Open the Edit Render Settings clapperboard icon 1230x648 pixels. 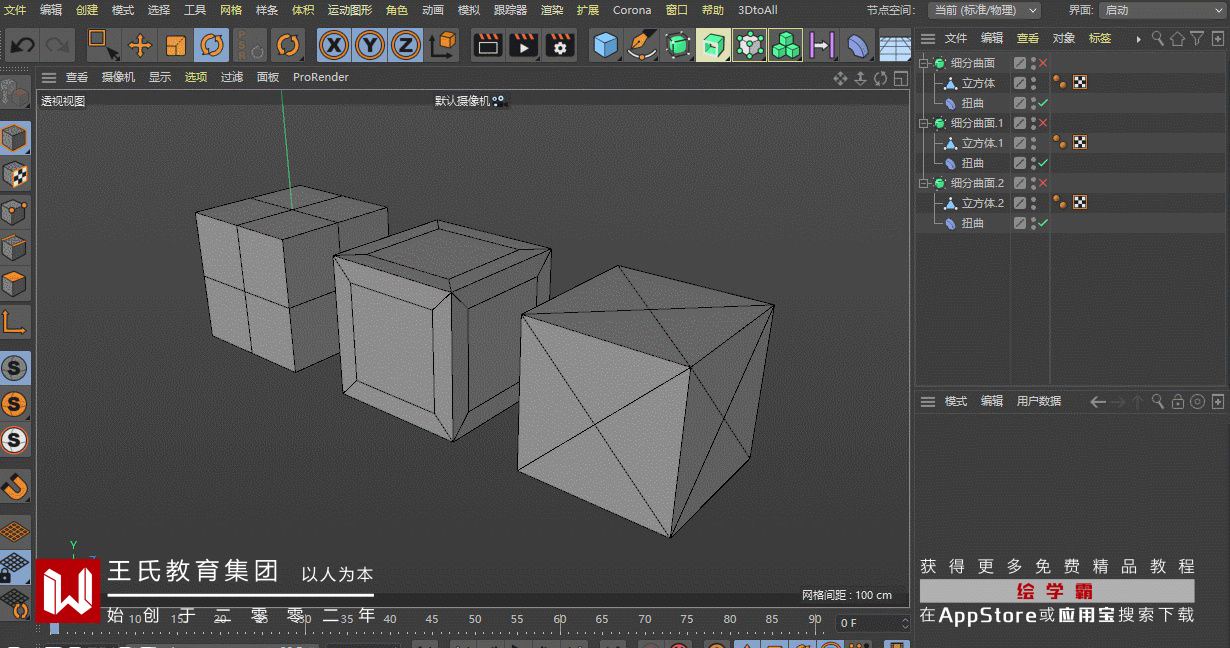pyautogui.click(x=559, y=46)
